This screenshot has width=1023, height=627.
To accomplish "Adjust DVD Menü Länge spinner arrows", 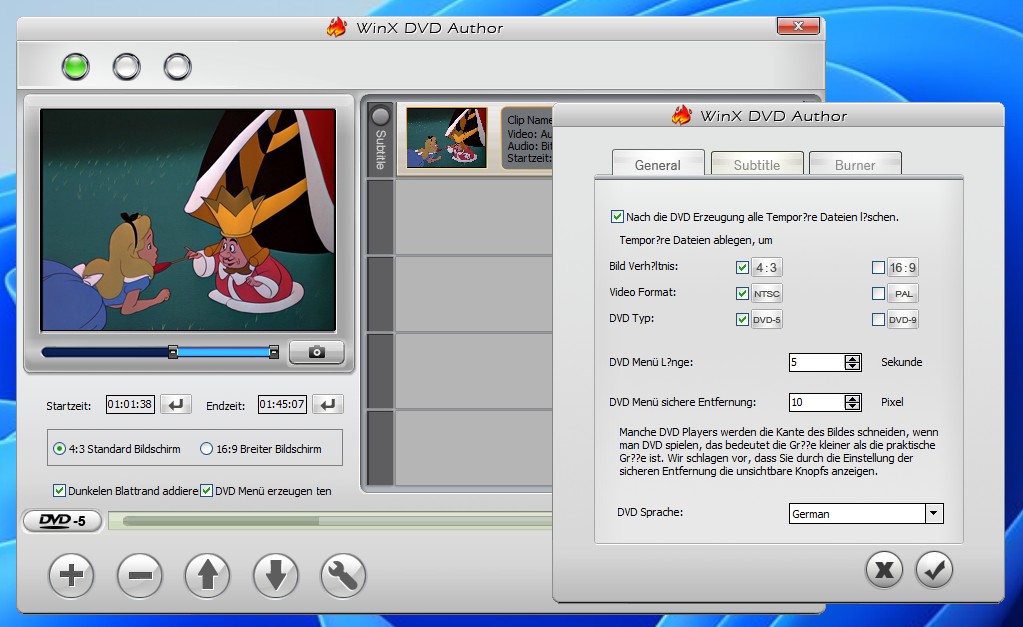I will [x=852, y=362].
